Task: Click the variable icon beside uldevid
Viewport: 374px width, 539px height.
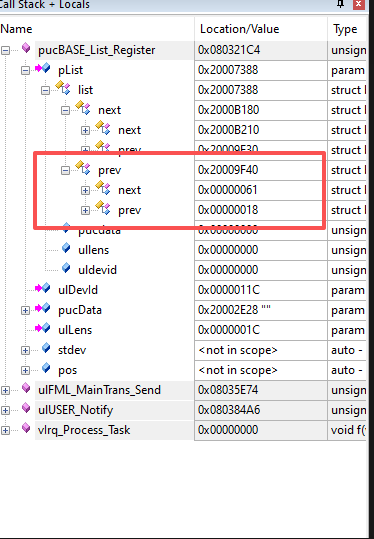Action: coord(66,267)
